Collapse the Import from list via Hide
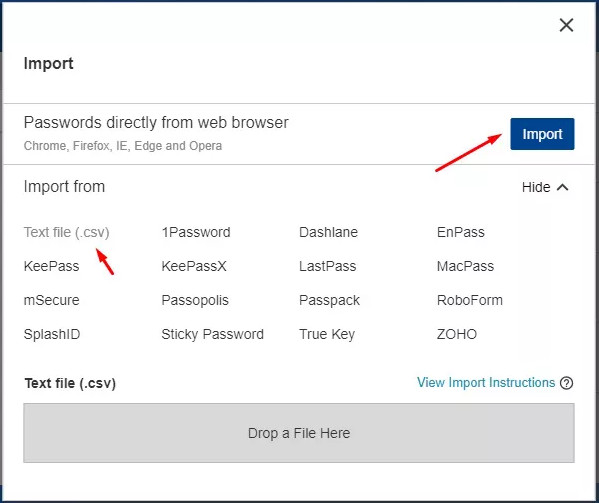Screen dimensions: 599x503 point(545,187)
